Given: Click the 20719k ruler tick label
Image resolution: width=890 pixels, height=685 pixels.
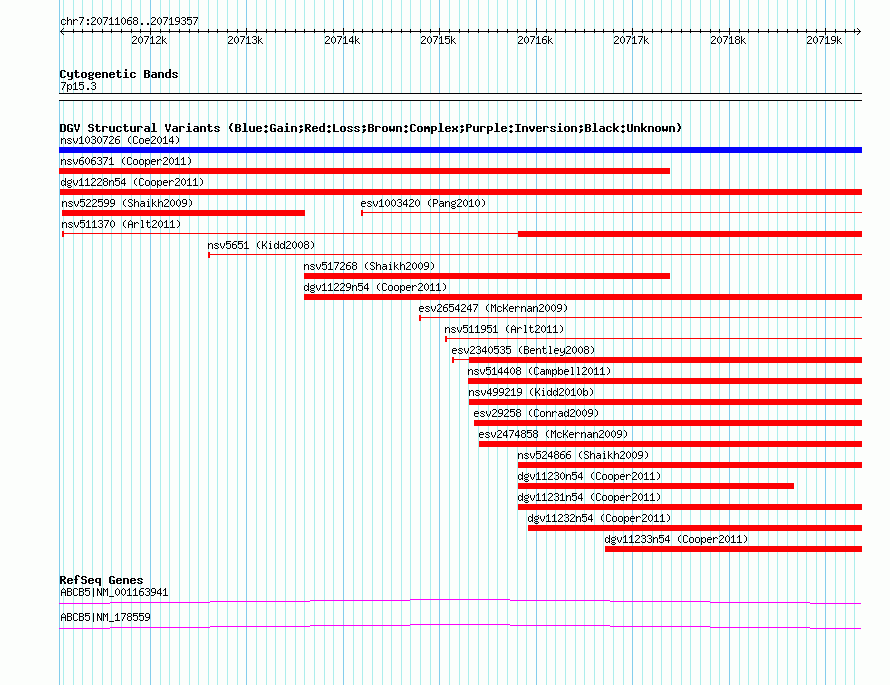Looking at the screenshot, I should coord(824,40).
